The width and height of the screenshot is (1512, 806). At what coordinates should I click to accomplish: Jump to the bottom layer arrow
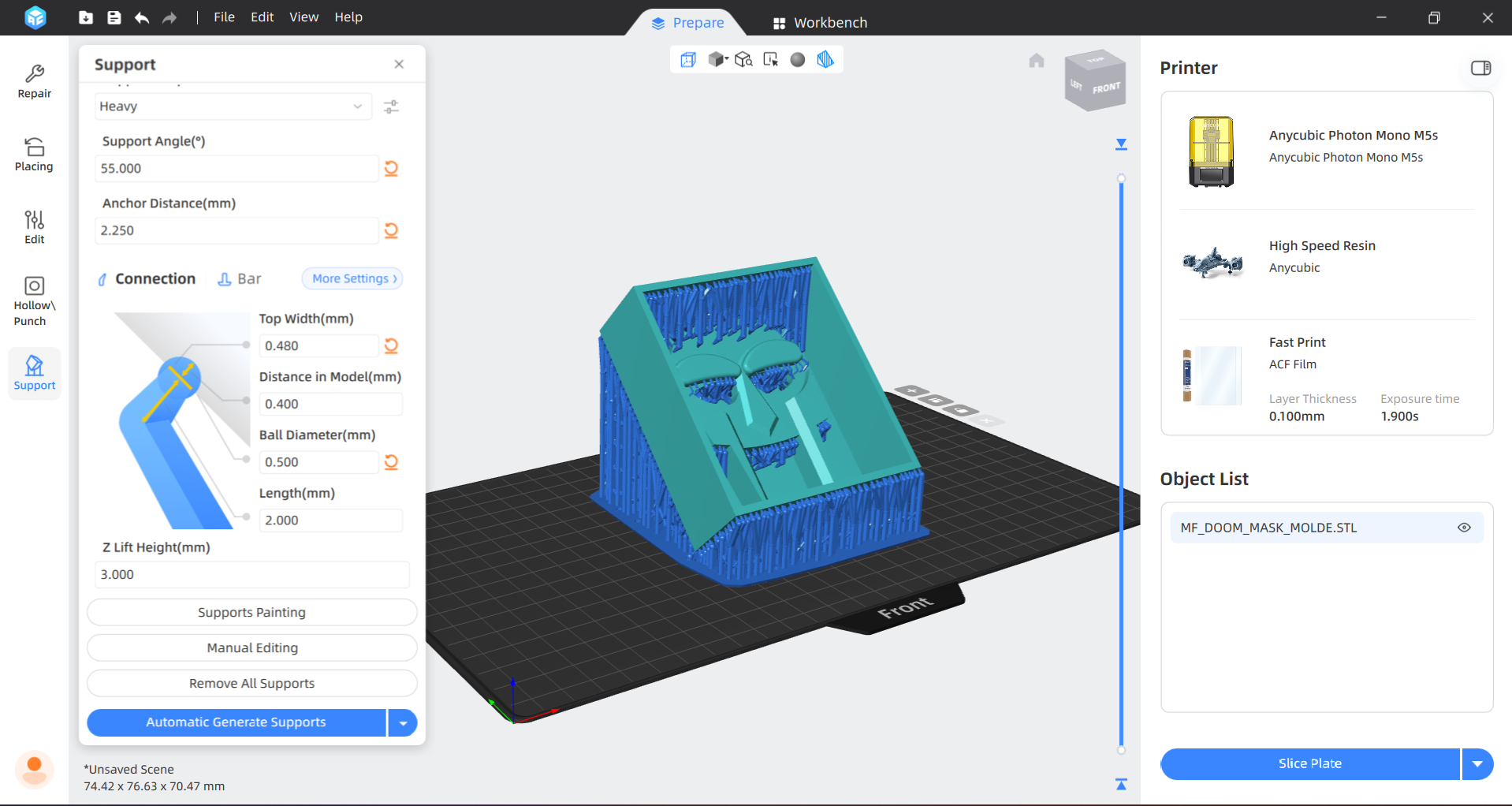point(1121,784)
